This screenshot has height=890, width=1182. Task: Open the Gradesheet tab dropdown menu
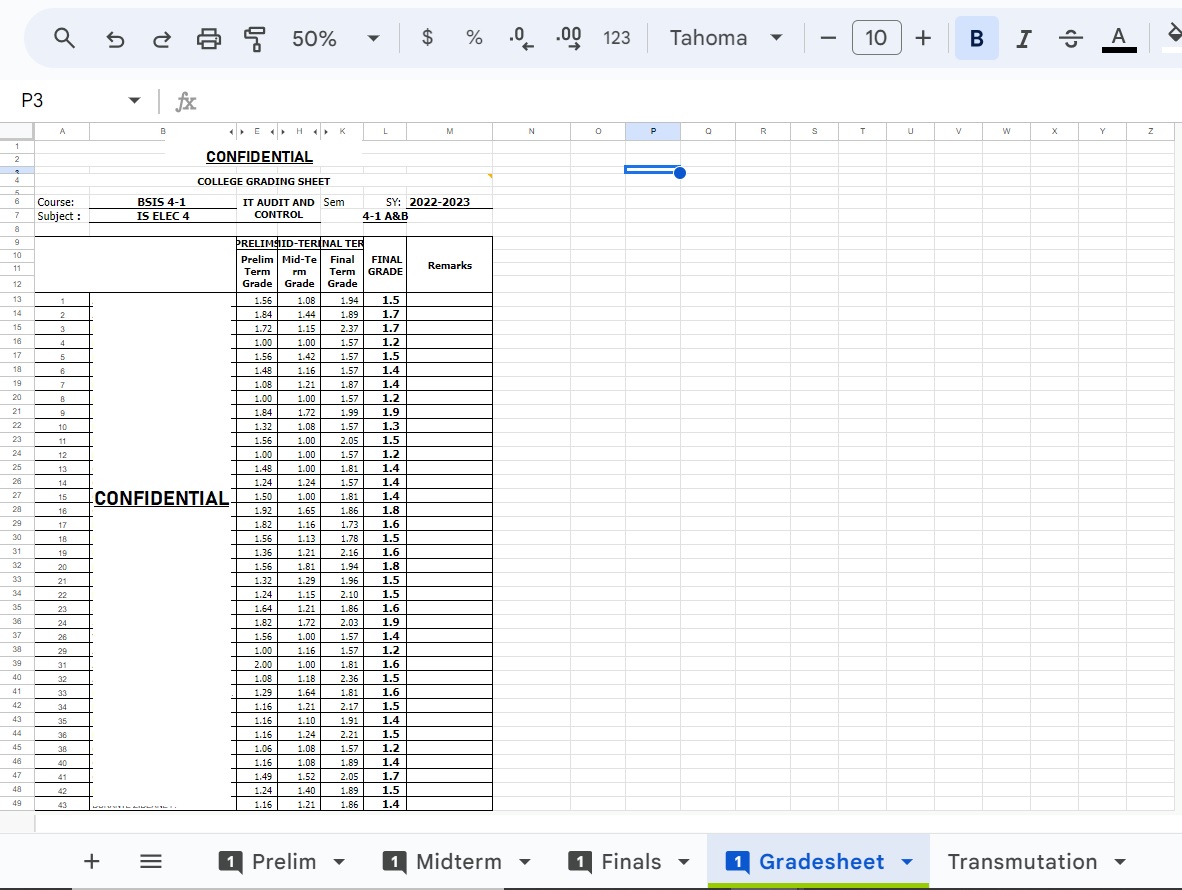coord(907,861)
